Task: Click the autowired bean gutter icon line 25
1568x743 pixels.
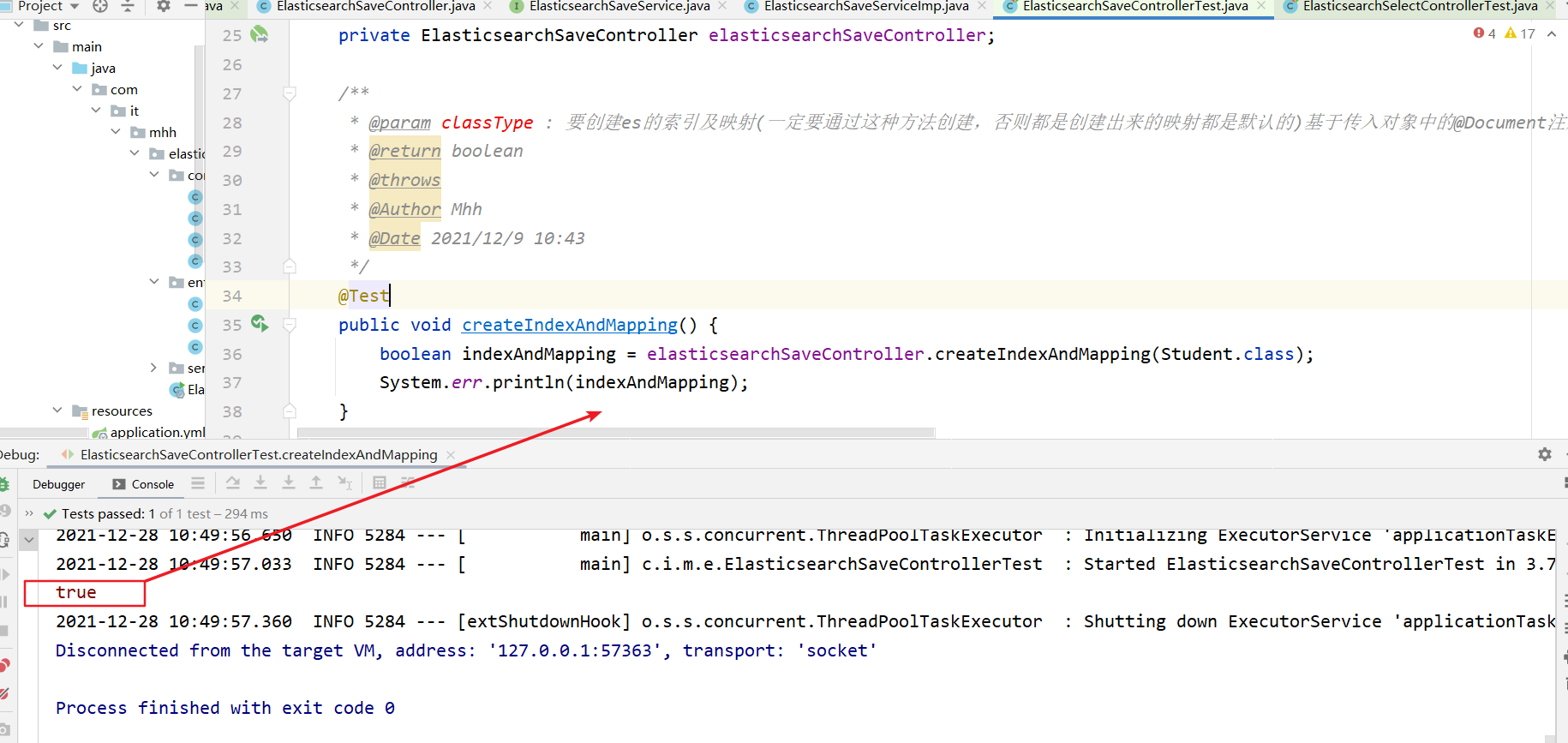Action: 259,35
